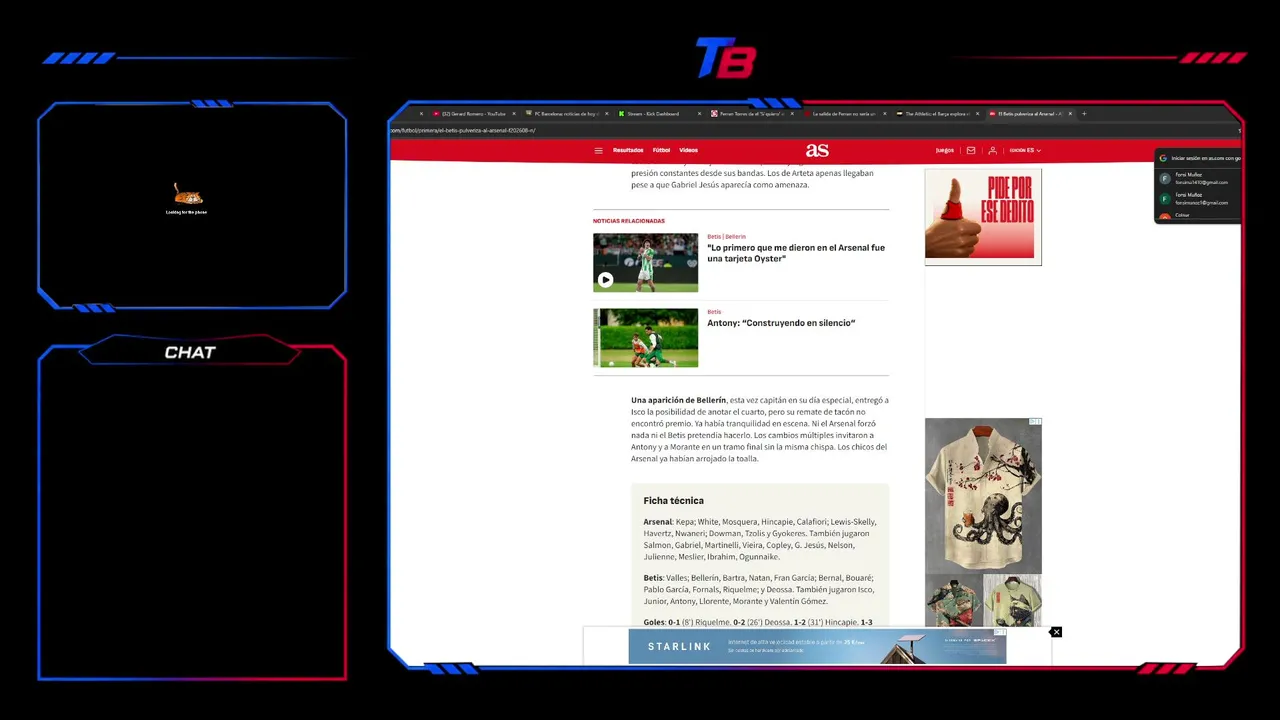Close the 'La salida de Ferran' tab
1280x720 pixels.
(x=884, y=114)
